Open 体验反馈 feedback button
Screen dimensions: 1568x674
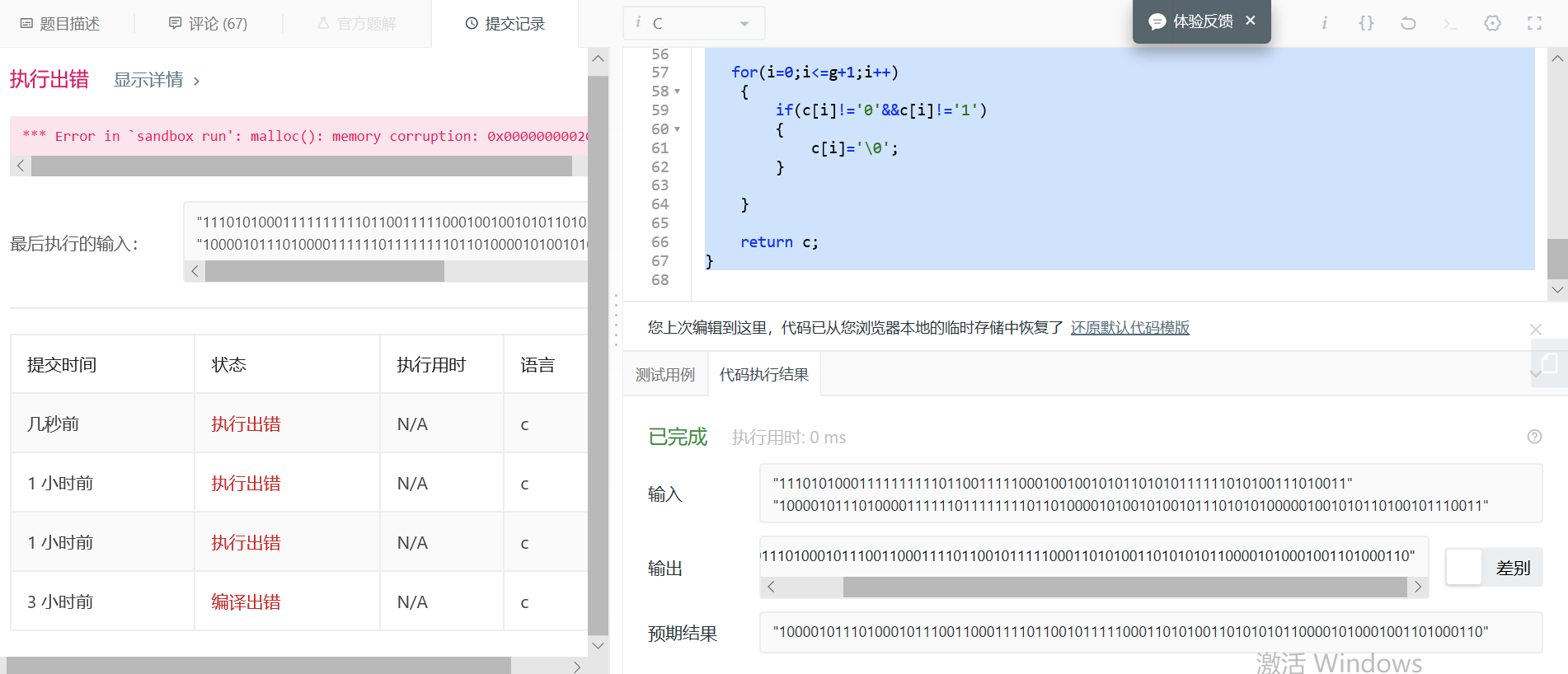1191,21
